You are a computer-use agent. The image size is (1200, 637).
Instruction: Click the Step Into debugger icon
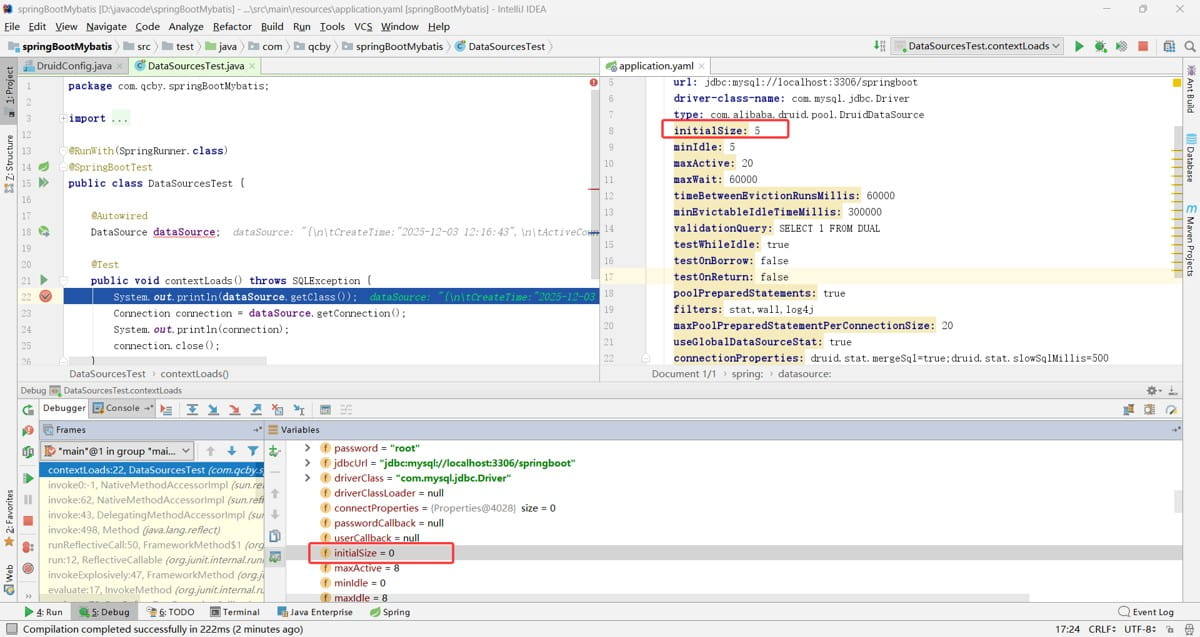[213, 409]
